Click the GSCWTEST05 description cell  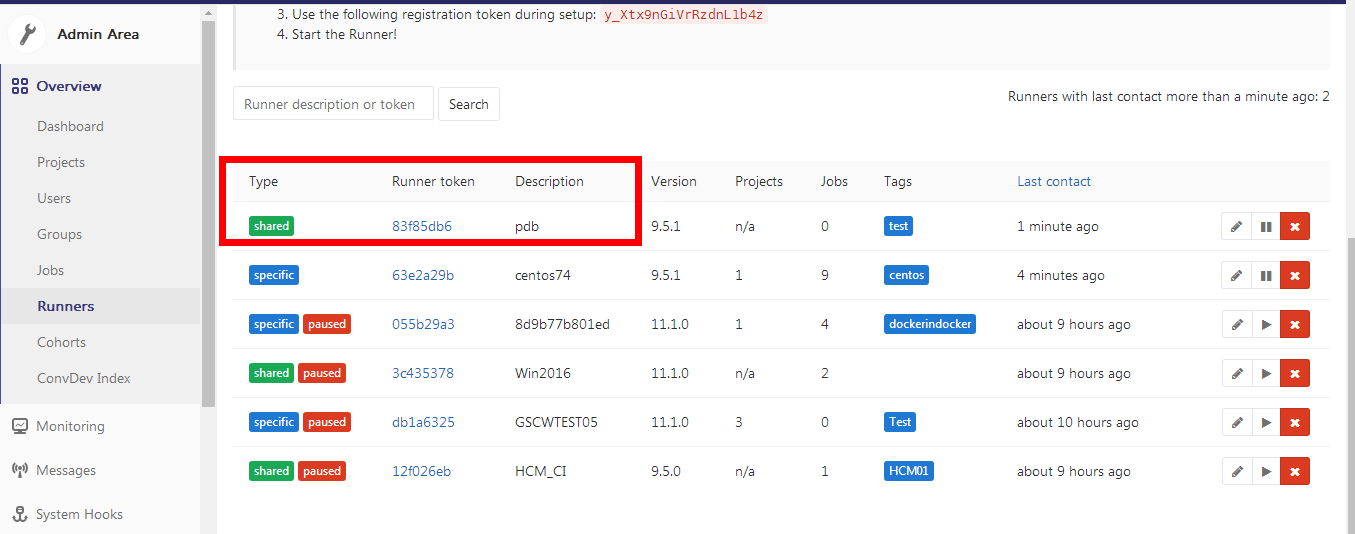556,422
